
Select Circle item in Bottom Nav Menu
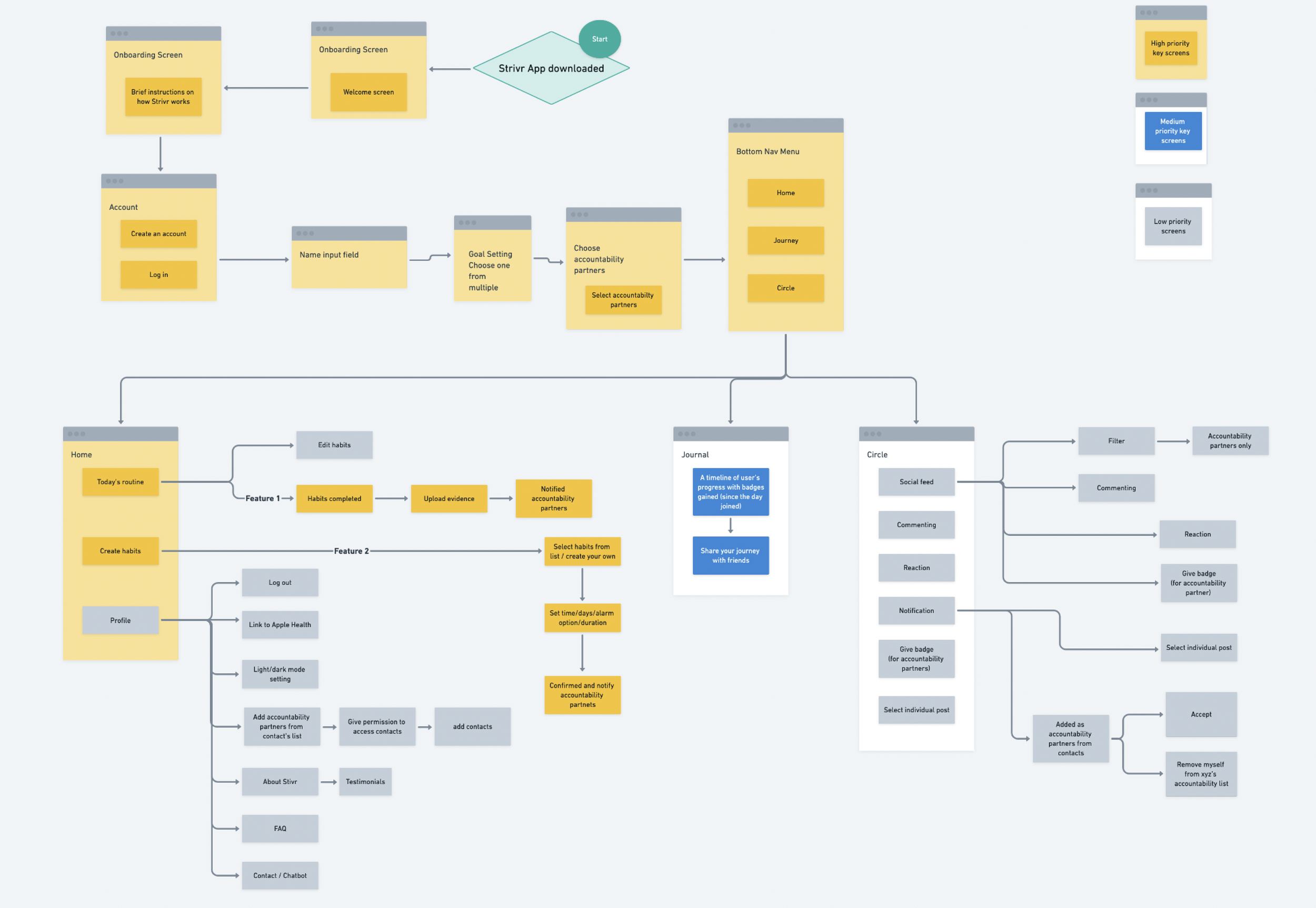[785, 288]
